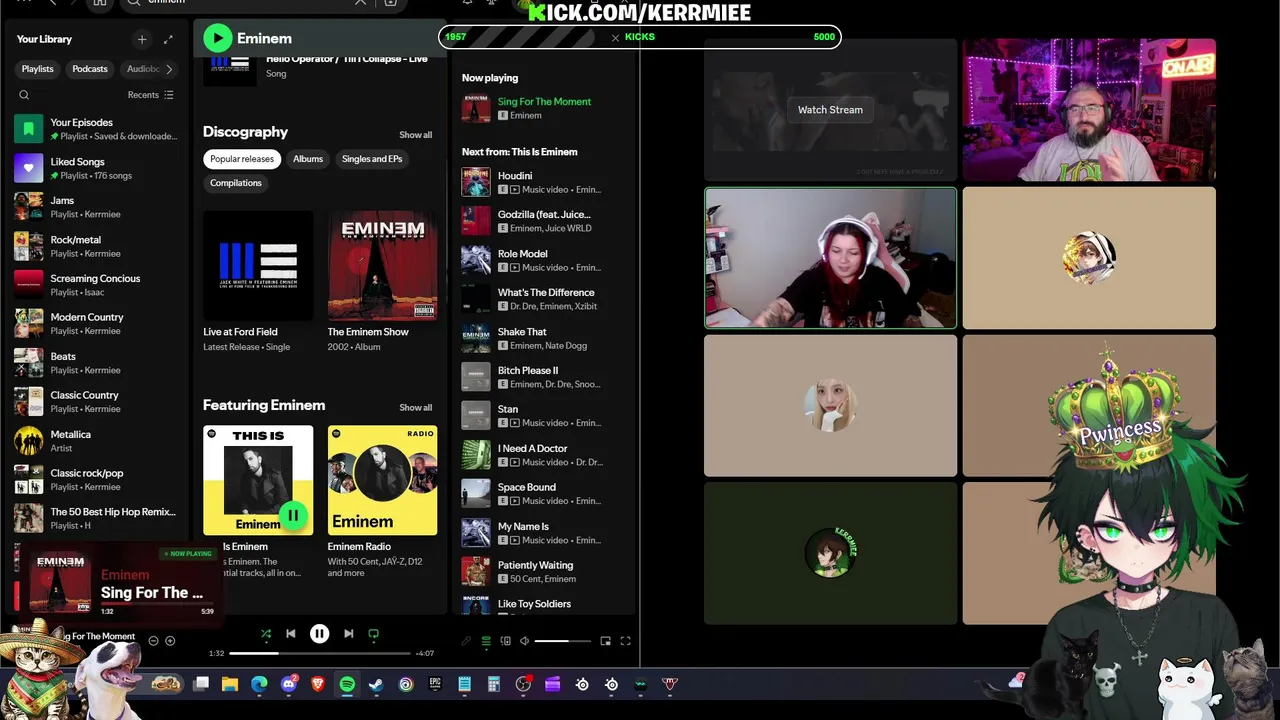
Task: Reveal more library filters with chevron
Action: pyautogui.click(x=169, y=69)
